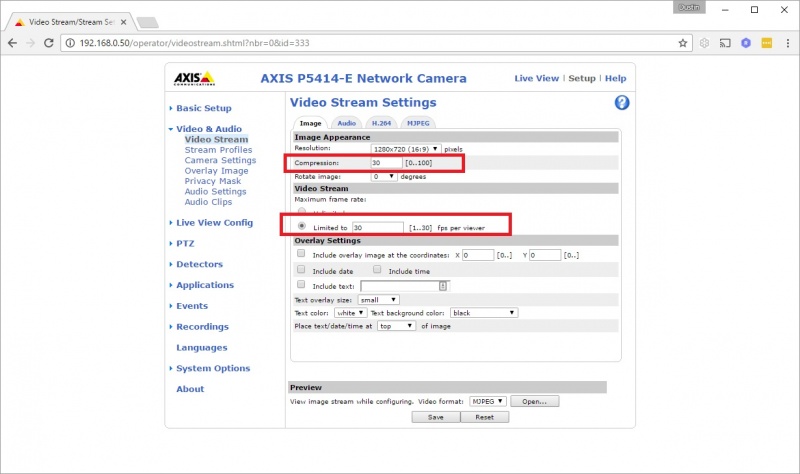The height and width of the screenshot is (474, 800).
Task: Switch to the H.264 tab
Action: [x=381, y=123]
